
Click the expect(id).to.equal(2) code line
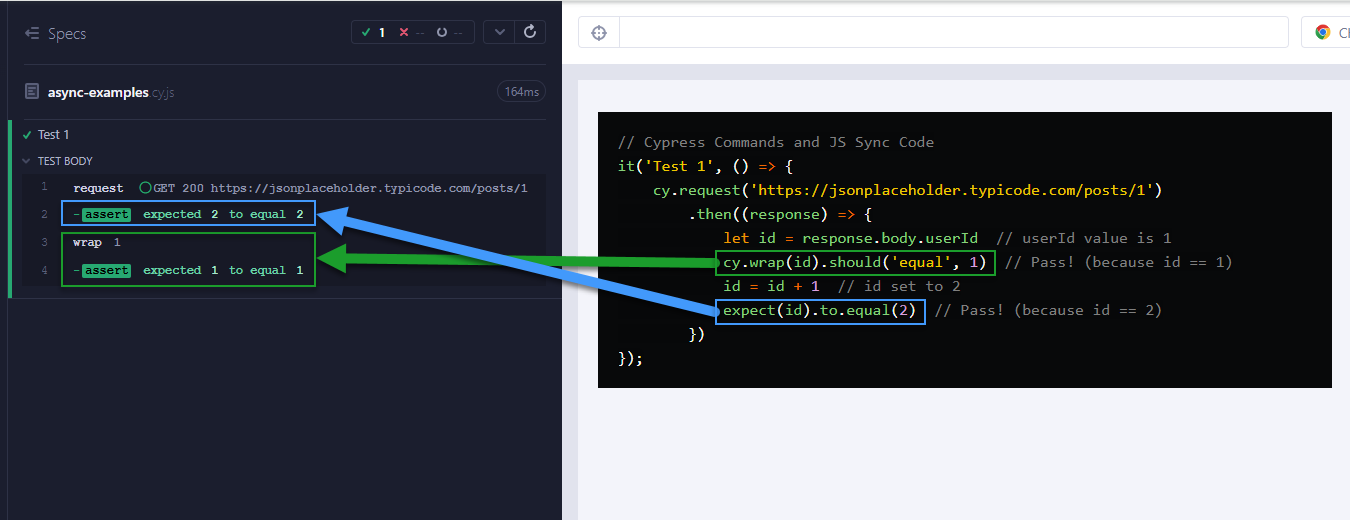point(820,310)
